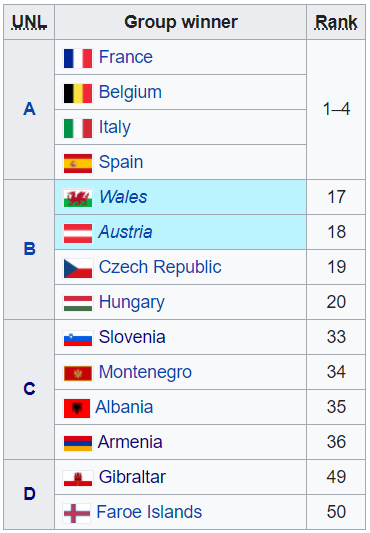Open the Armenia link

point(130,442)
